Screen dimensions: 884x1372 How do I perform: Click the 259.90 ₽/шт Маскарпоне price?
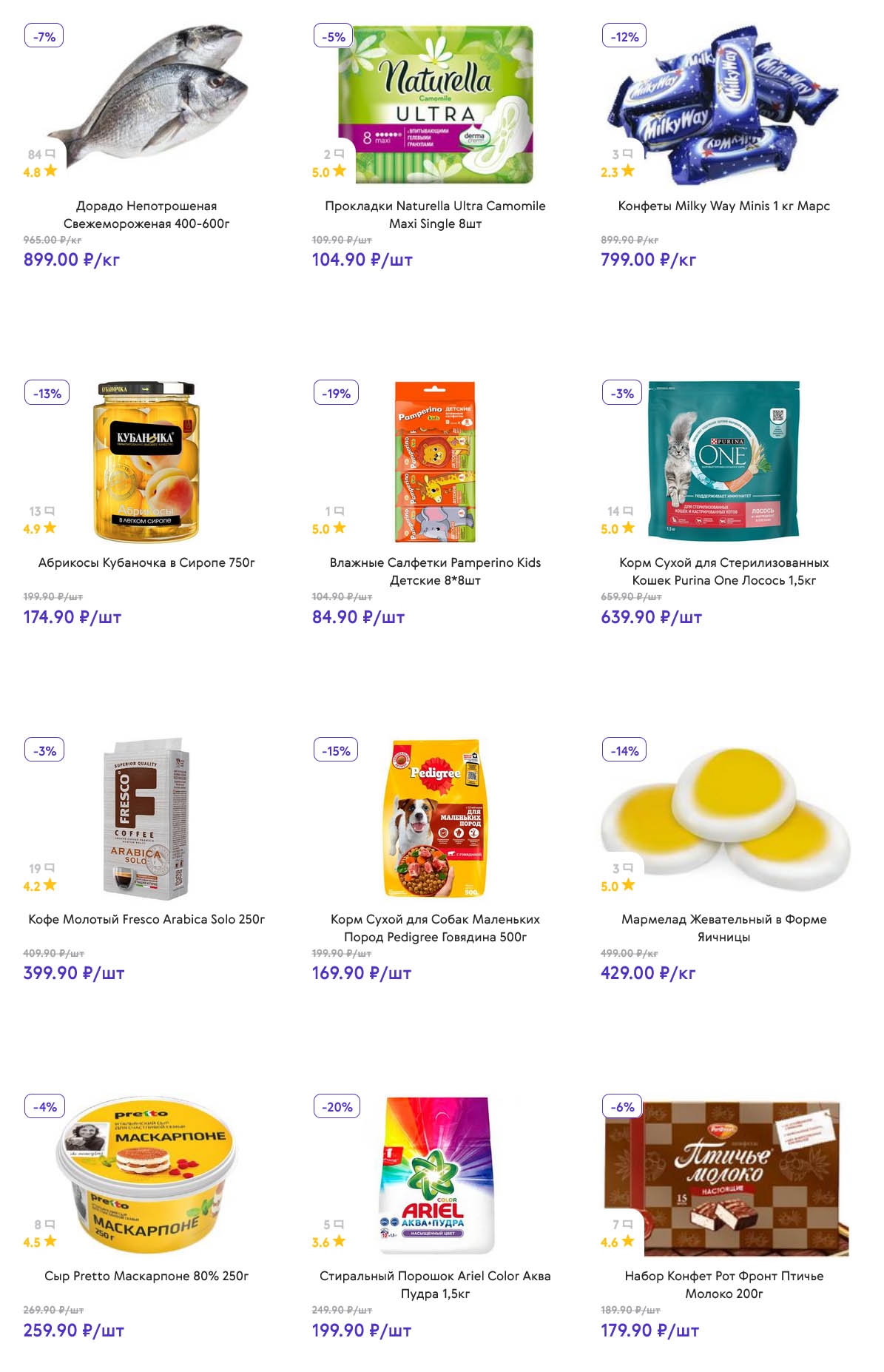[x=73, y=1331]
